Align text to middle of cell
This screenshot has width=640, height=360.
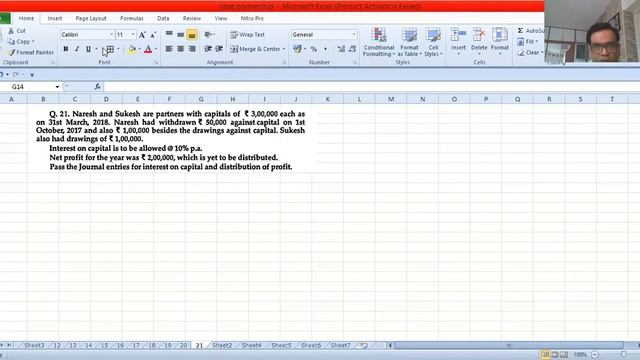click(x=180, y=35)
